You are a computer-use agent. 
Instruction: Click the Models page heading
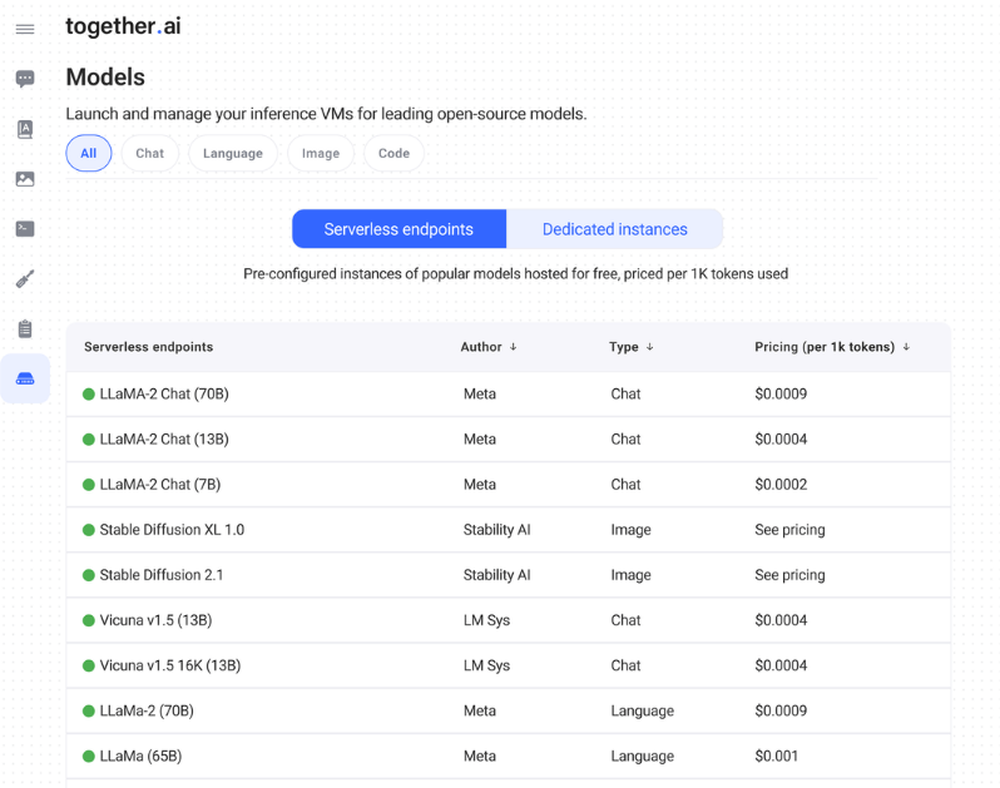[105, 77]
